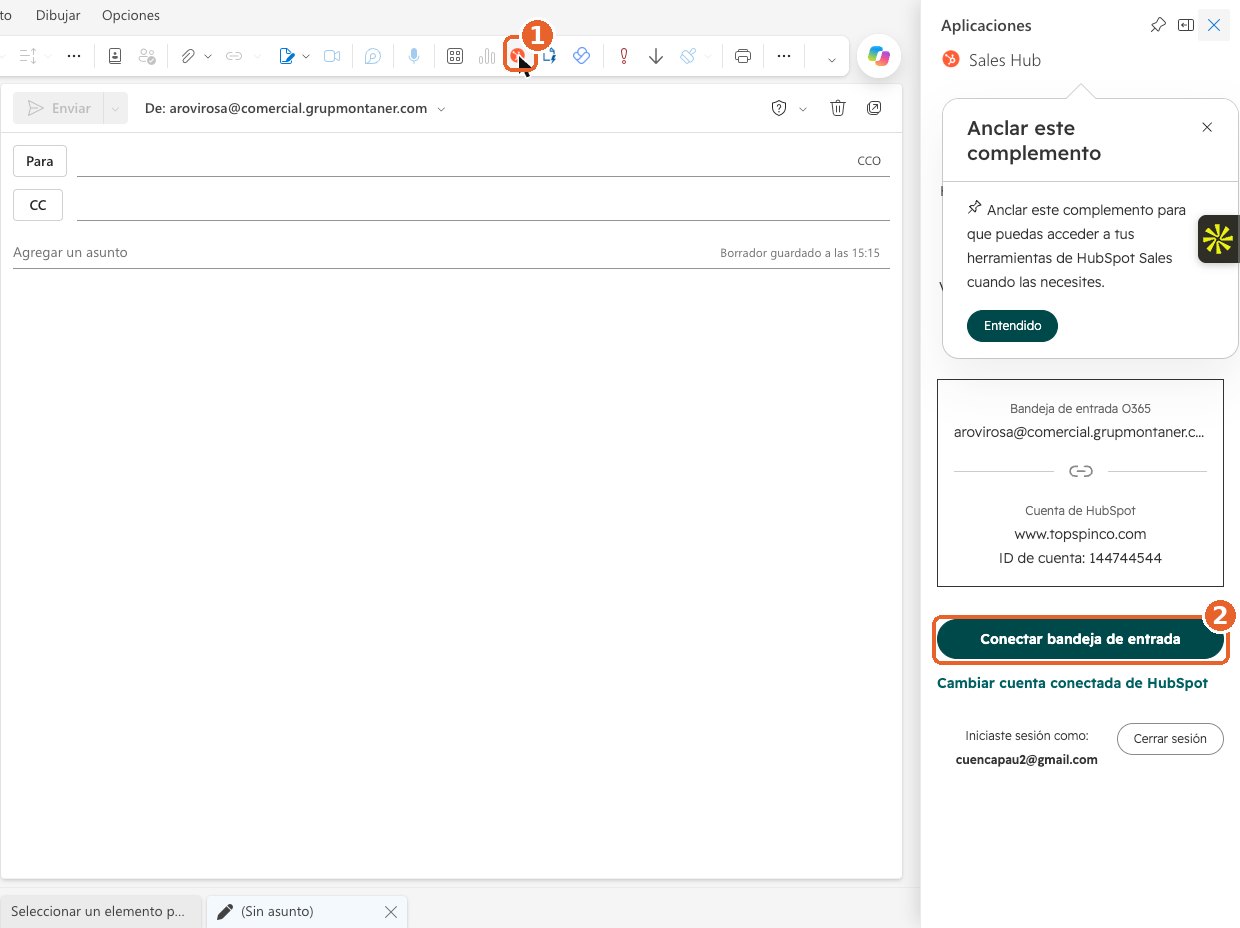The width and height of the screenshot is (1240, 928).
Task: Open the address book
Action: pyautogui.click(x=115, y=56)
